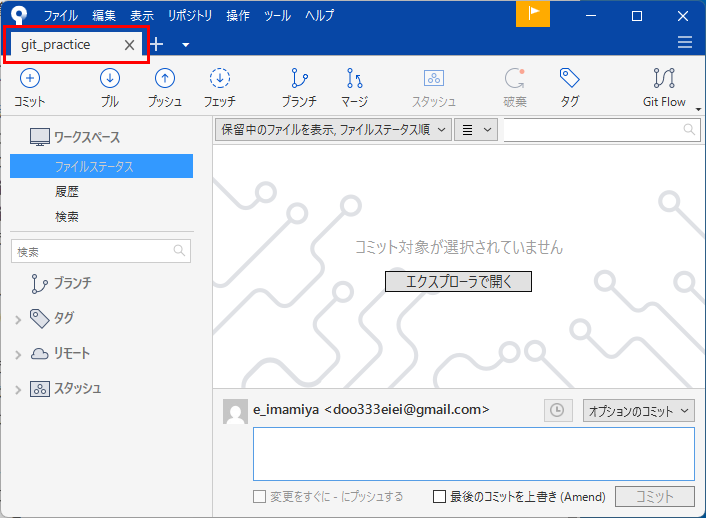Click the commit message text box

pyautogui.click(x=473, y=454)
